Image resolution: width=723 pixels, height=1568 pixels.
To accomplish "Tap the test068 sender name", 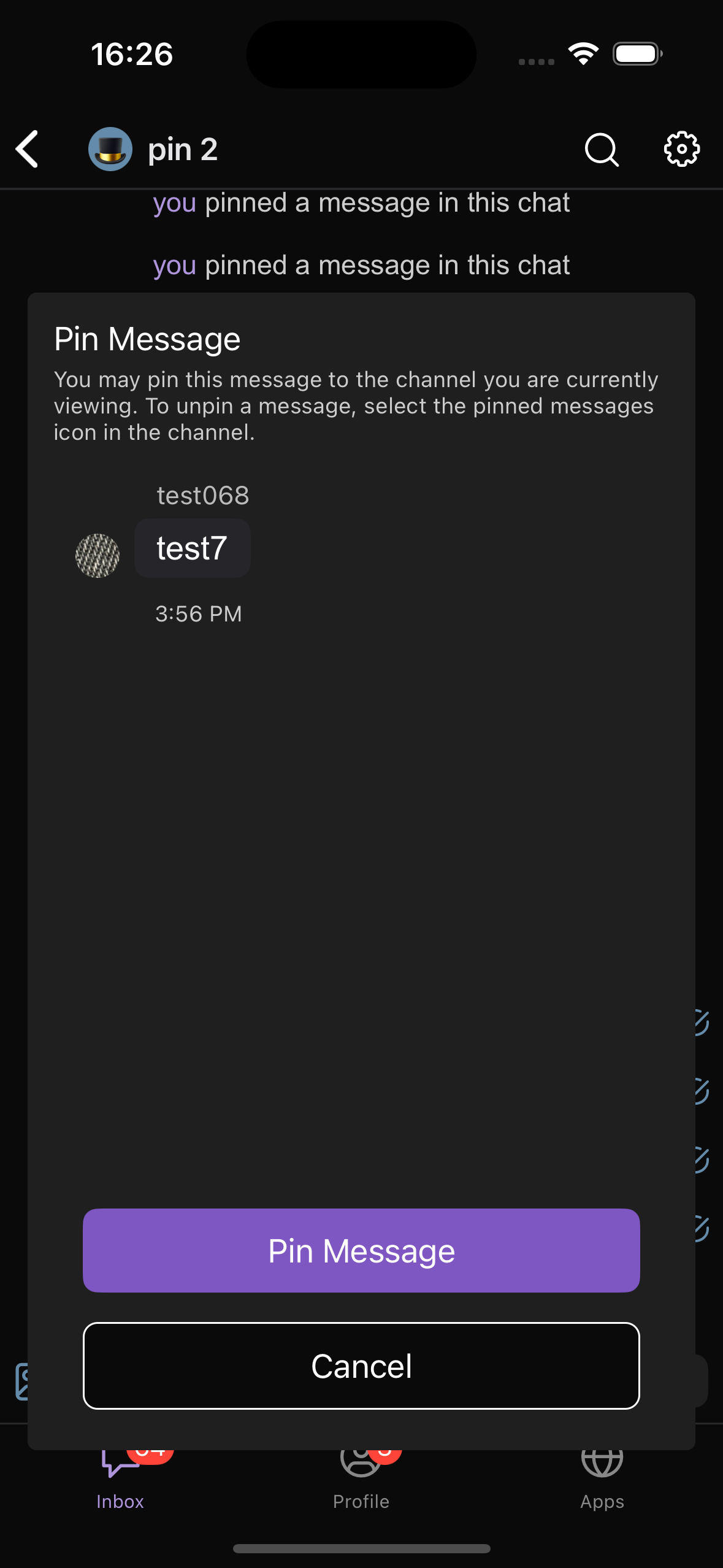I will [203, 496].
